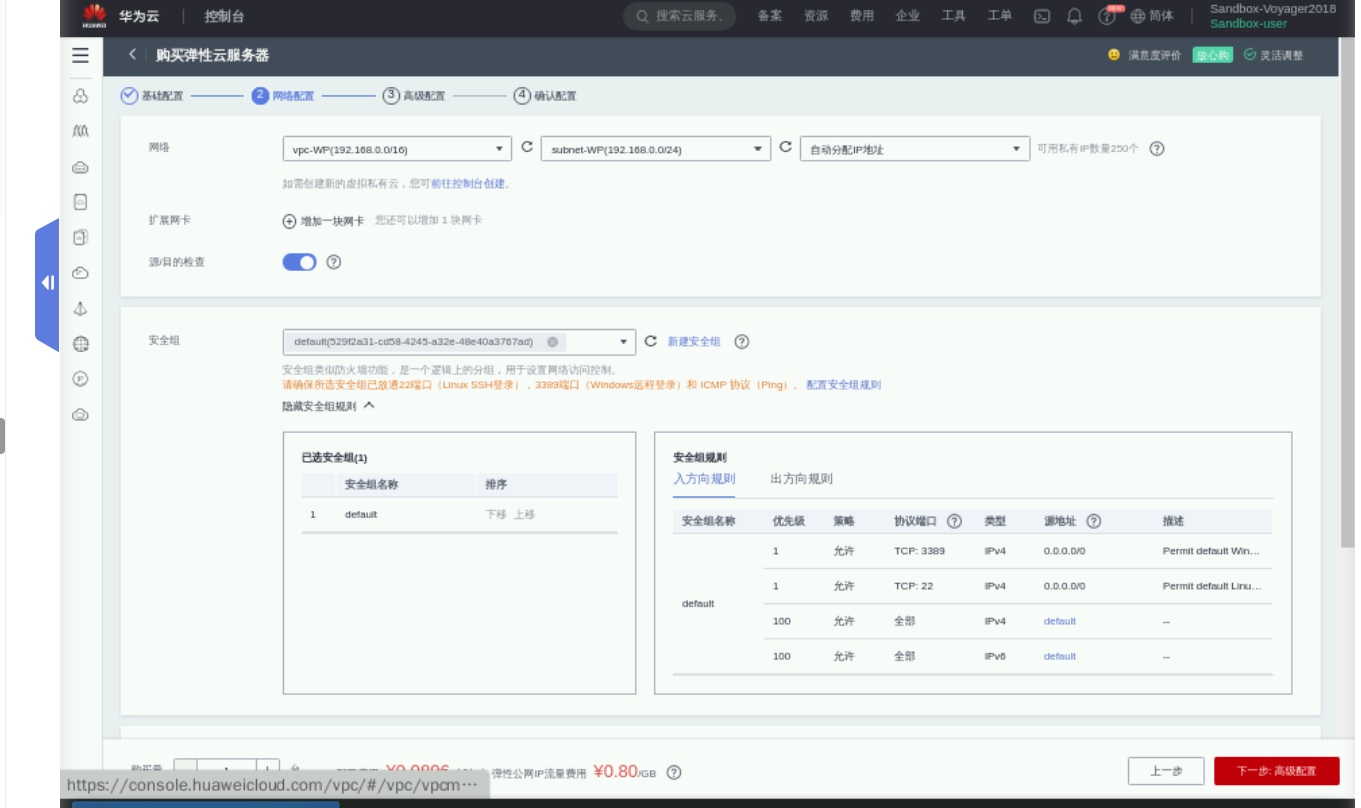1361x808 pixels.
Task: Click the wave-shaped sidebar icon
Action: (x=81, y=131)
